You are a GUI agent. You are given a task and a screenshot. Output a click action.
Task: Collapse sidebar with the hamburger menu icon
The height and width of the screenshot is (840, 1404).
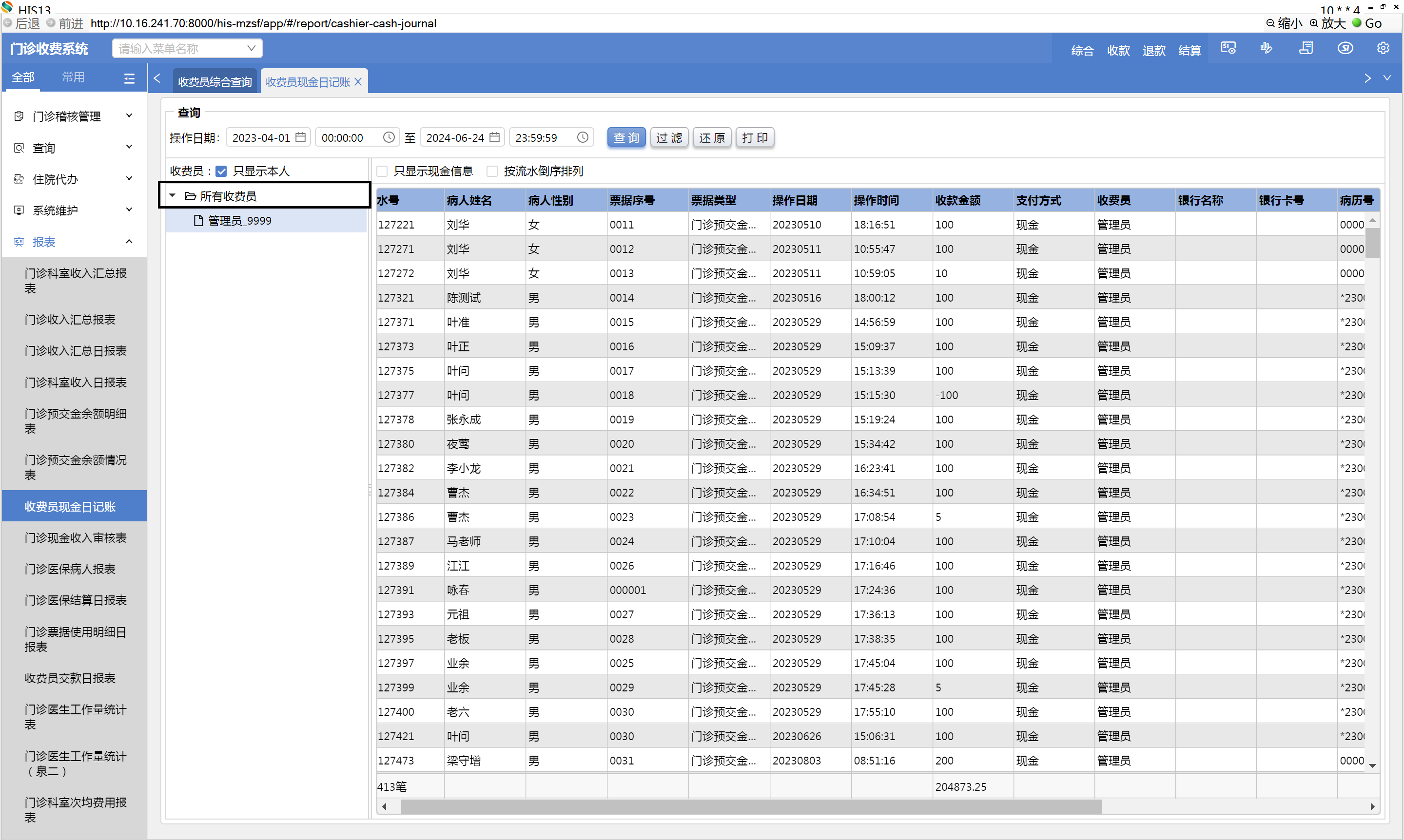[x=129, y=78]
